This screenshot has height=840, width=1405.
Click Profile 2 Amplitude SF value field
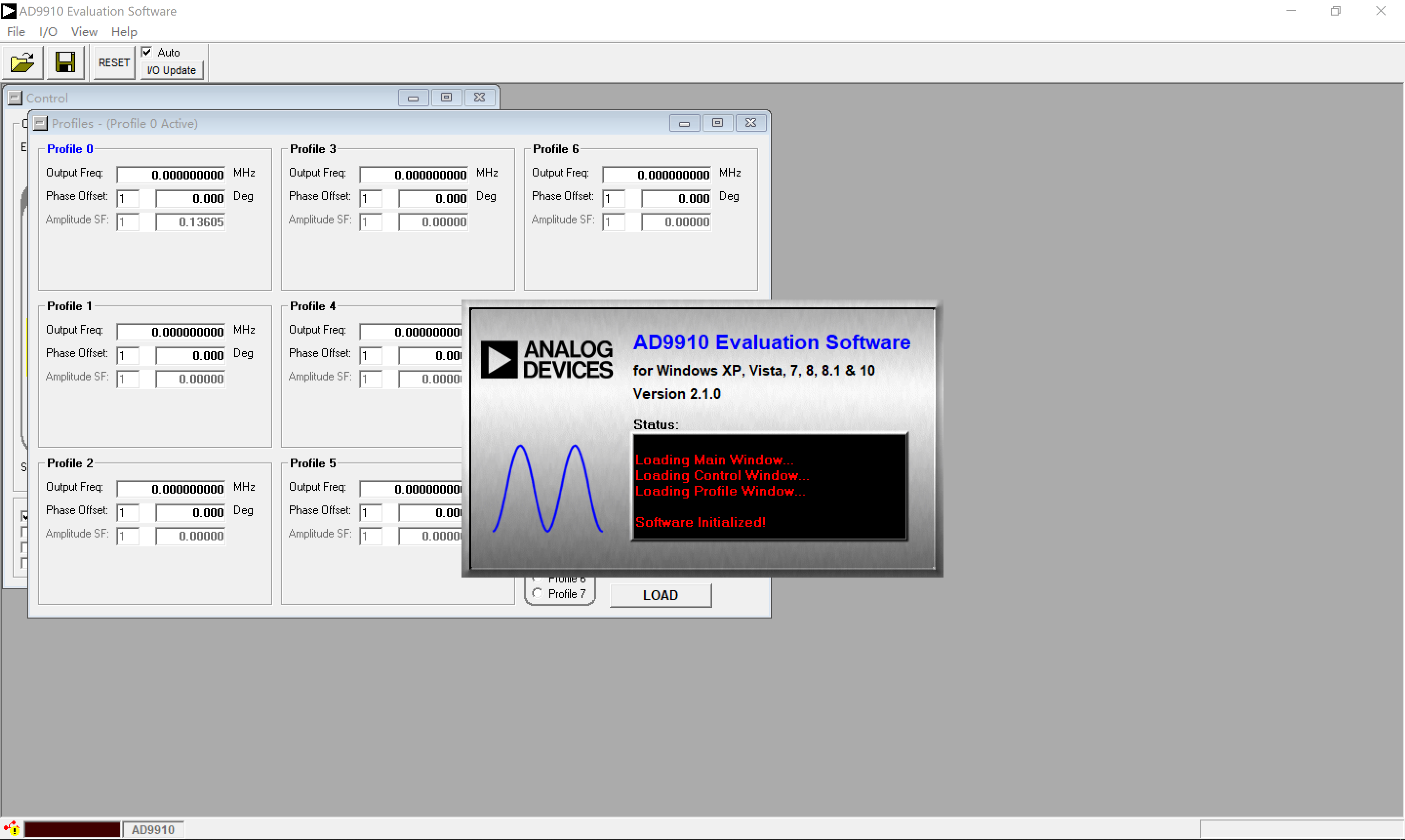[x=191, y=536]
